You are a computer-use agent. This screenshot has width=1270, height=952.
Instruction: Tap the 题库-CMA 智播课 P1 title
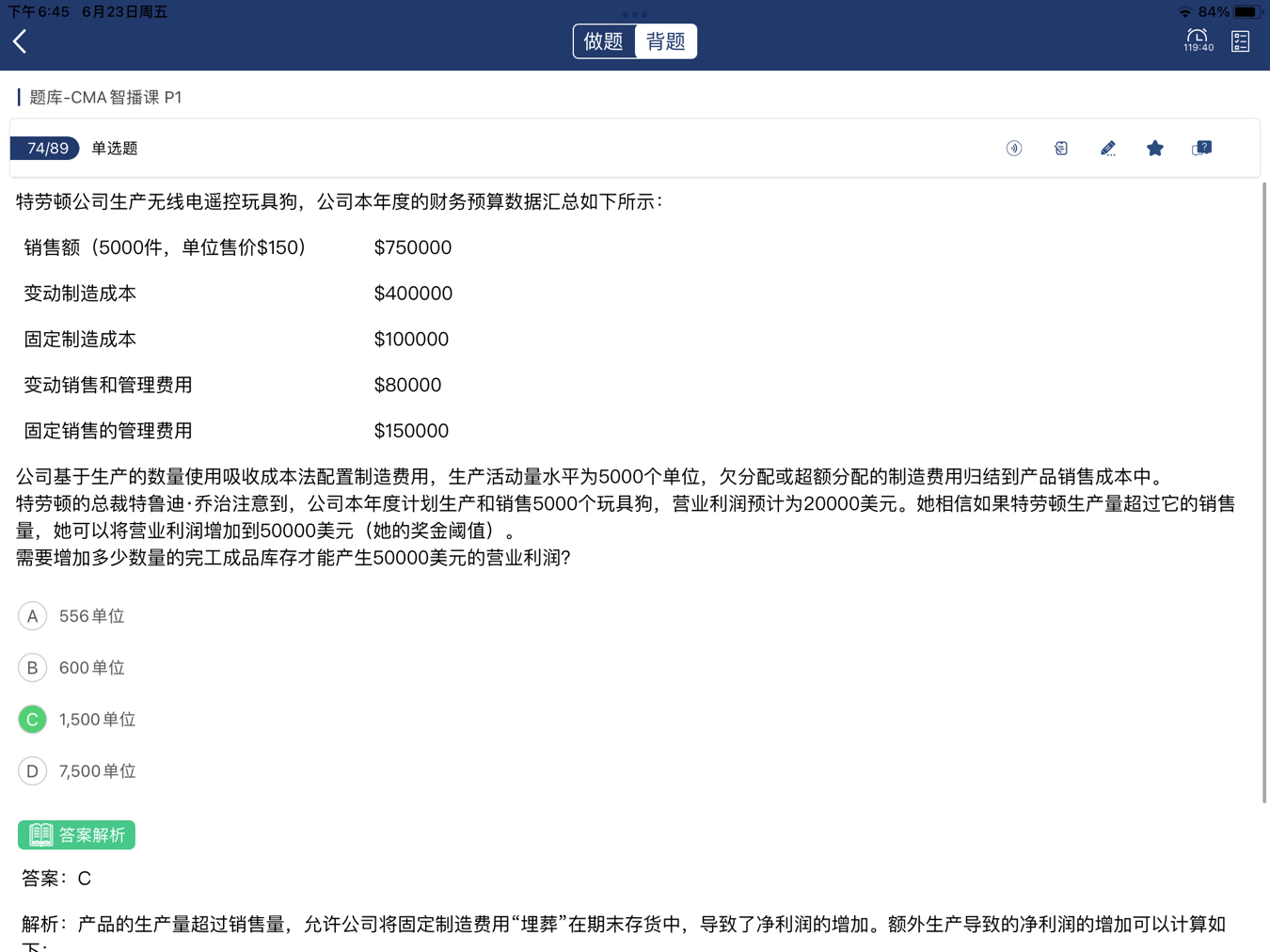[x=105, y=98]
